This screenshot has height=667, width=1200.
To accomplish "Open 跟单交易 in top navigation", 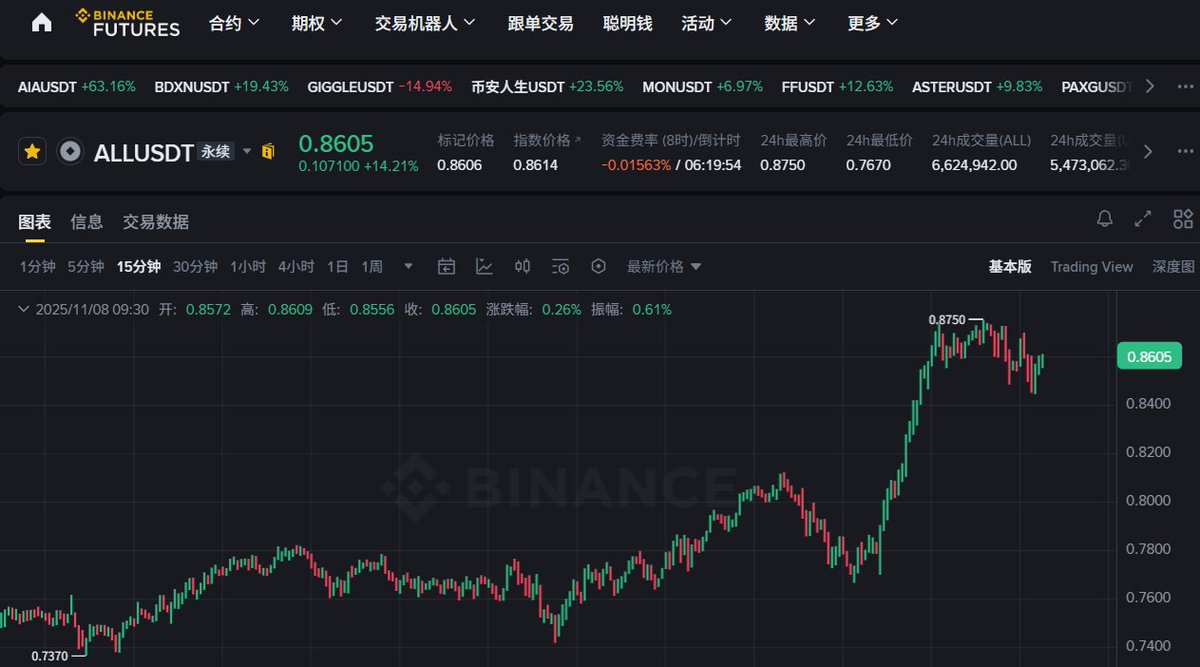I will (540, 23).
